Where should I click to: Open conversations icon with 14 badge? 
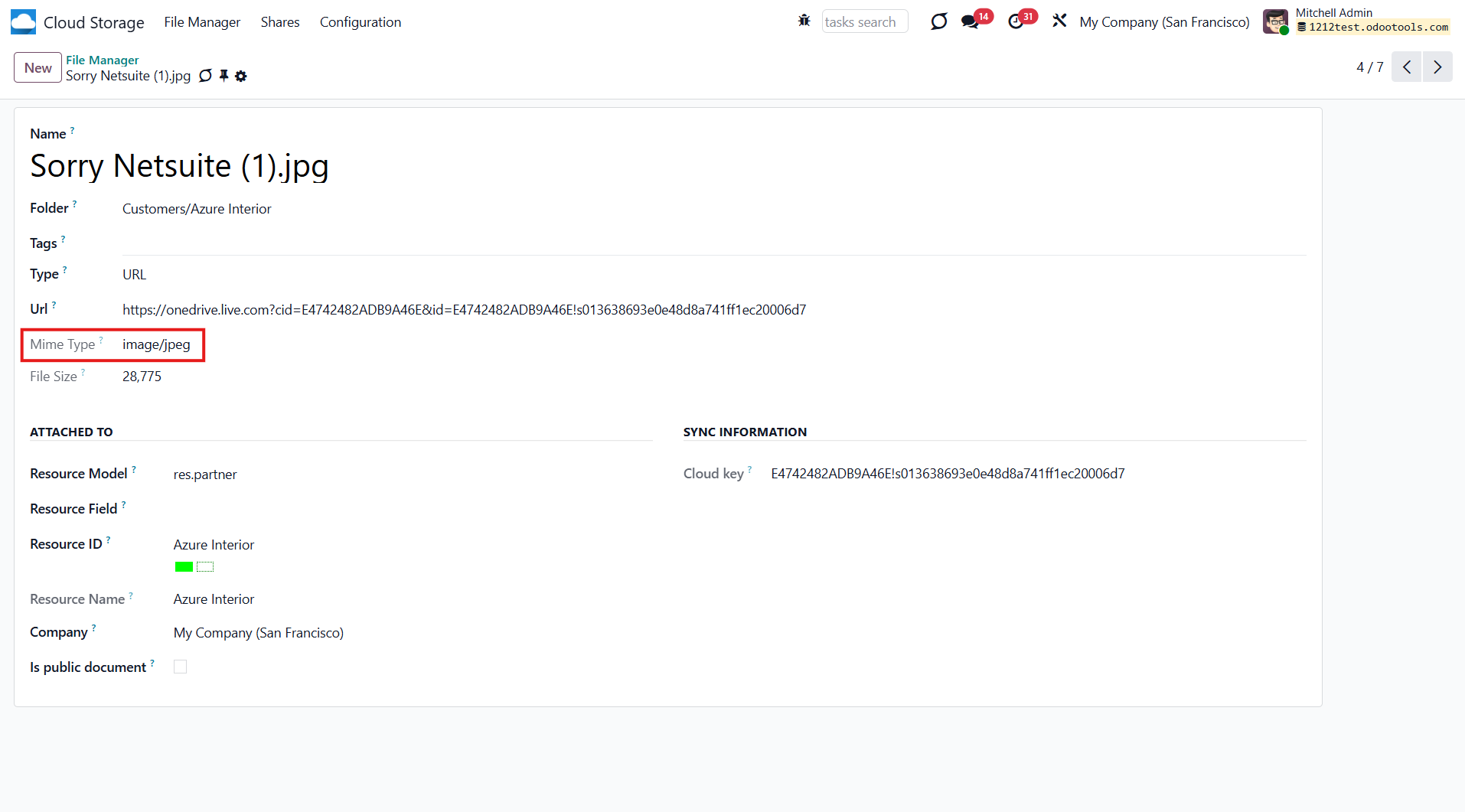point(971,21)
